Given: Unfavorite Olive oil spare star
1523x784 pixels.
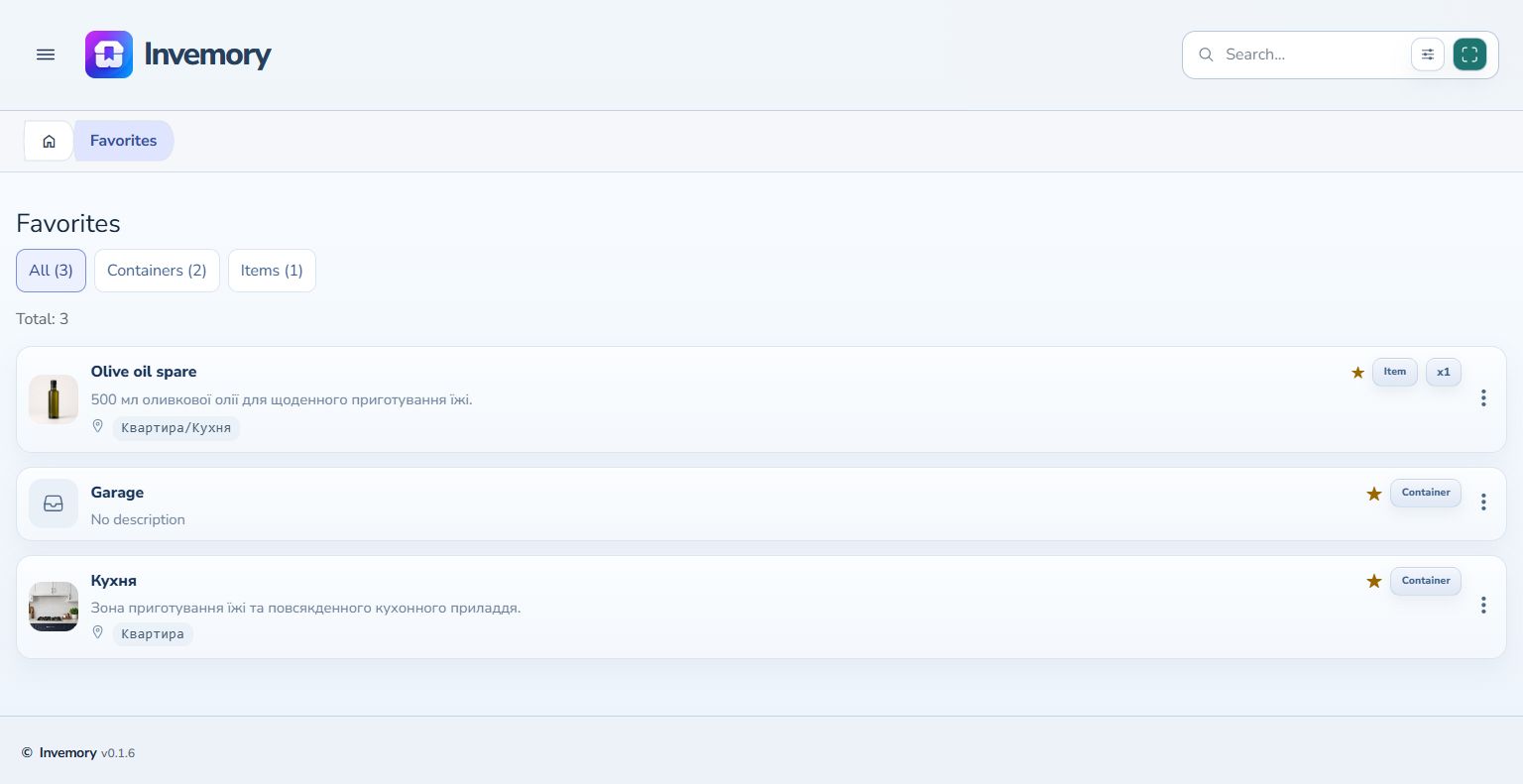Looking at the screenshot, I should 1357,373.
